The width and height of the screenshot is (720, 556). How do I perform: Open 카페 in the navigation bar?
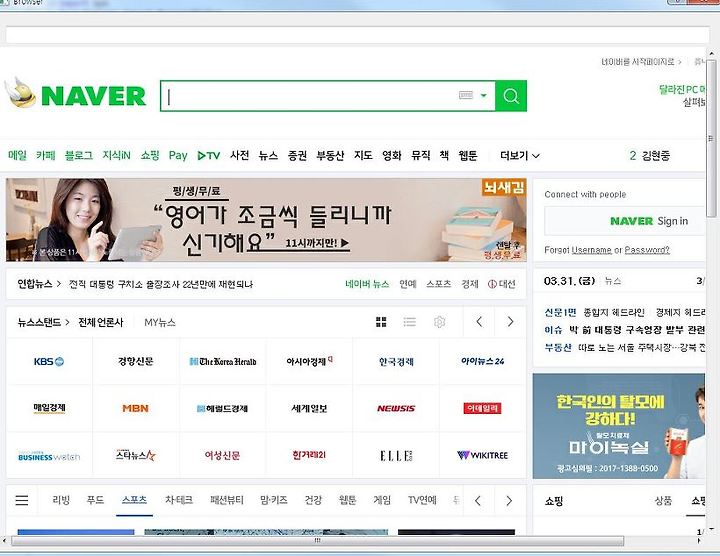click(x=46, y=156)
